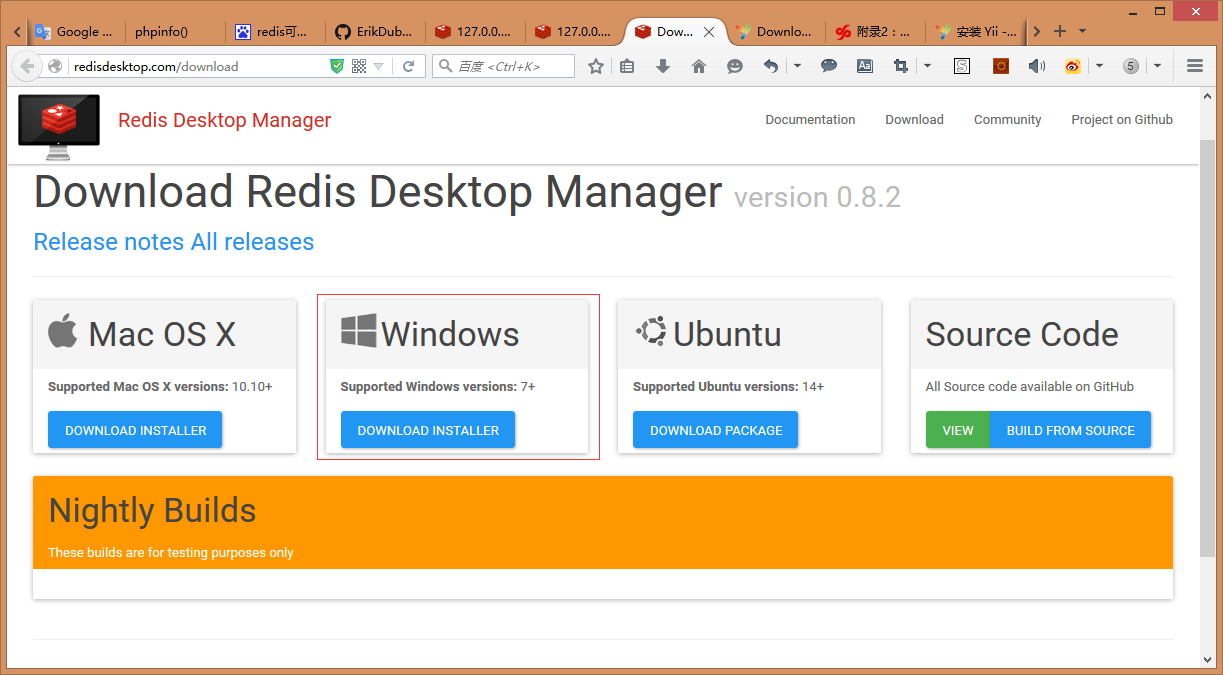The height and width of the screenshot is (675, 1223).
Task: Close the active Download tab
Action: point(709,32)
